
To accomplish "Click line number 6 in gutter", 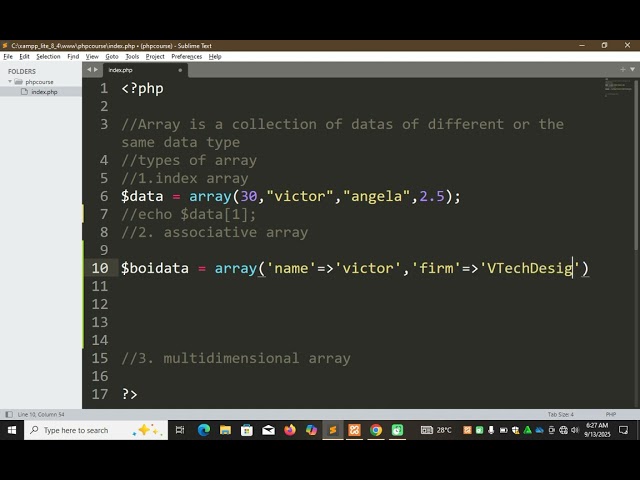I will (x=104, y=196).
